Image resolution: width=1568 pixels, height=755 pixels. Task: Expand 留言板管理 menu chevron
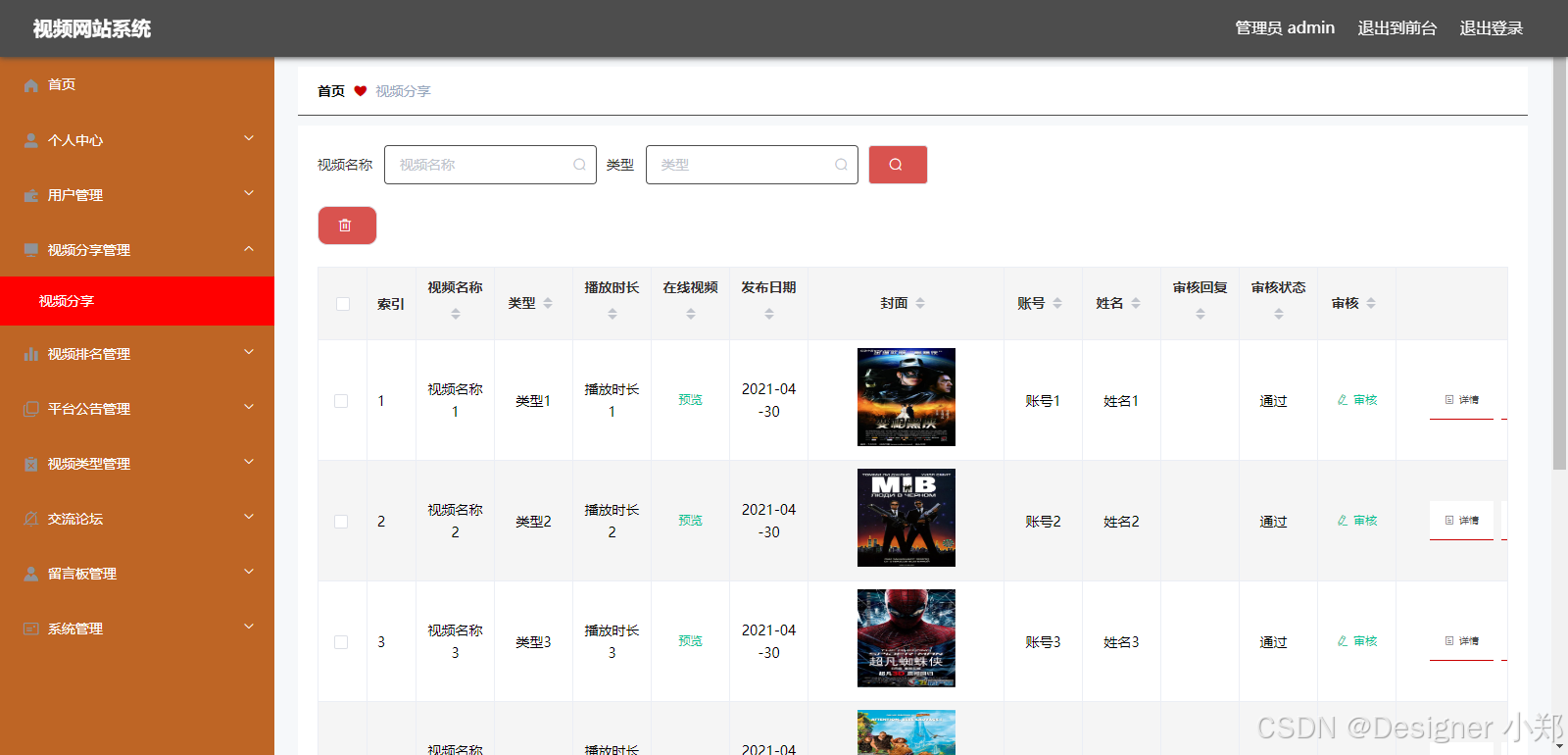click(x=249, y=572)
